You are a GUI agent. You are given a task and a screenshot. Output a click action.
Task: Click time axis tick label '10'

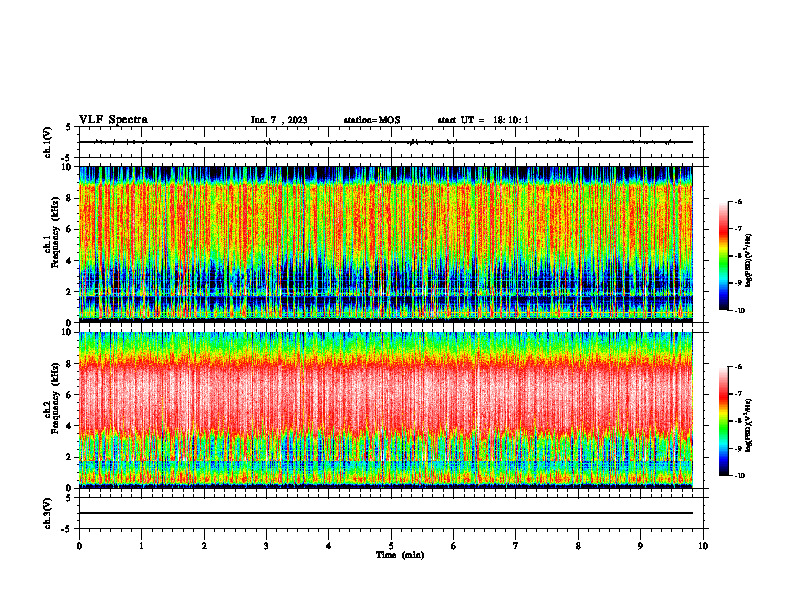point(703,546)
